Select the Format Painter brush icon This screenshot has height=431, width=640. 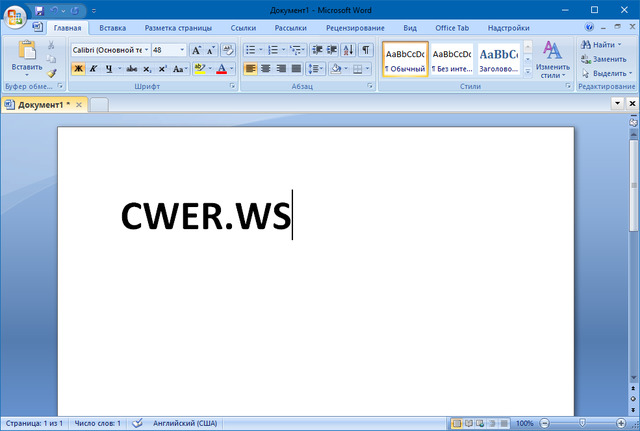(x=52, y=73)
